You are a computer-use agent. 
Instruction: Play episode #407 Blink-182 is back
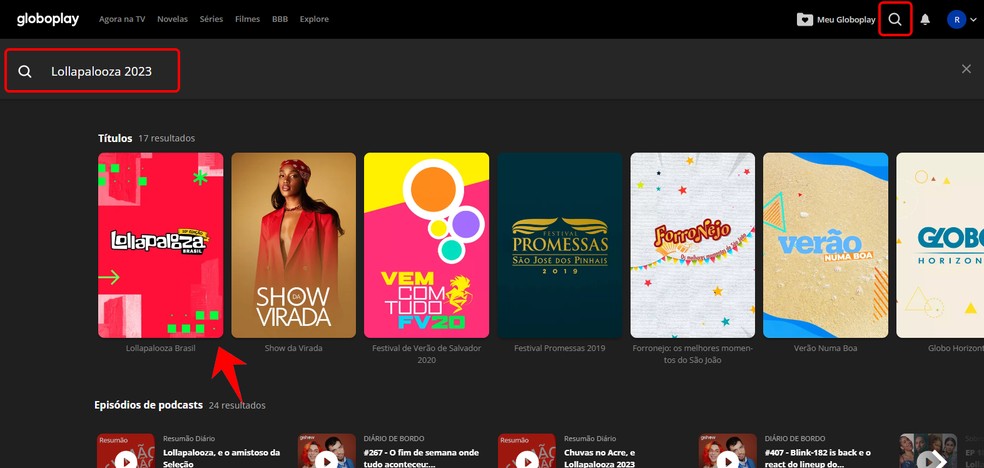(x=727, y=461)
